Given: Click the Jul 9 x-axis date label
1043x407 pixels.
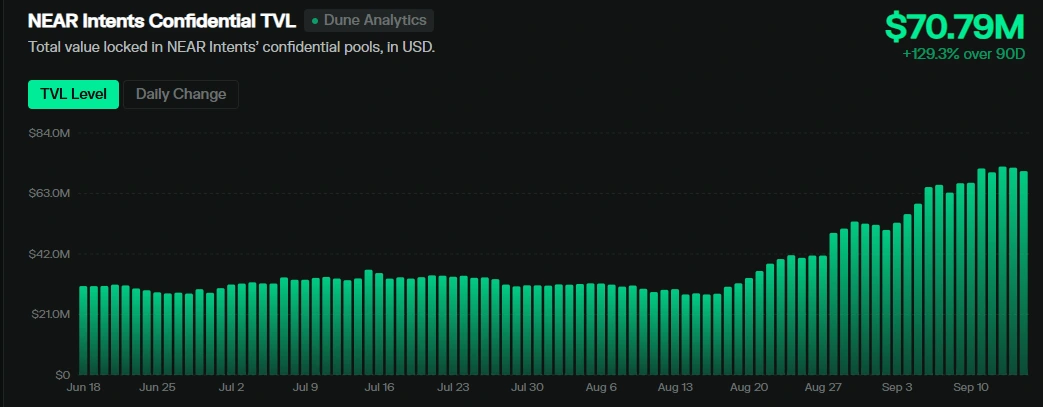Looking at the screenshot, I should coord(305,387).
